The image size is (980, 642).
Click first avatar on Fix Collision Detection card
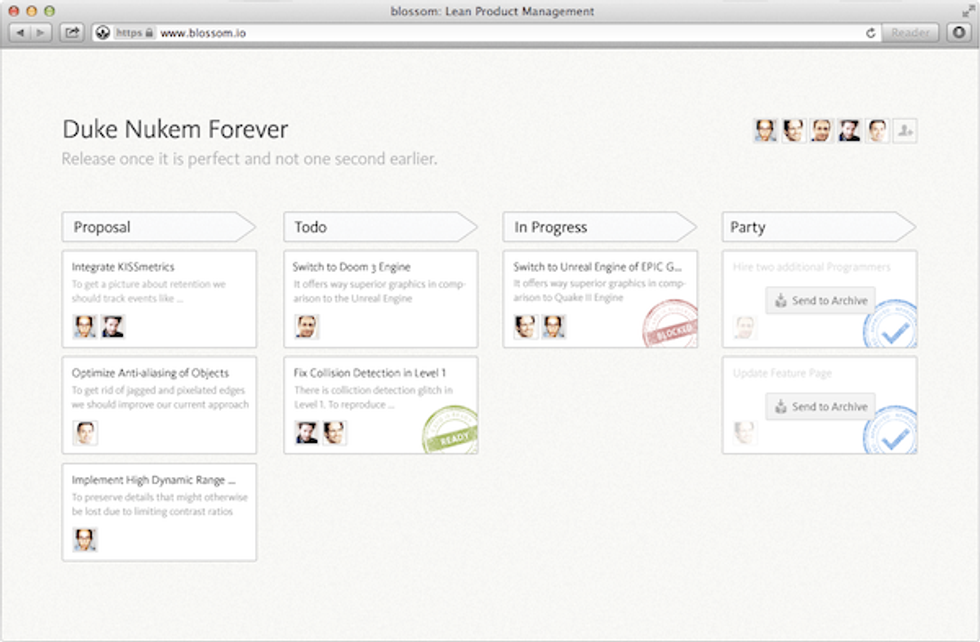[306, 433]
